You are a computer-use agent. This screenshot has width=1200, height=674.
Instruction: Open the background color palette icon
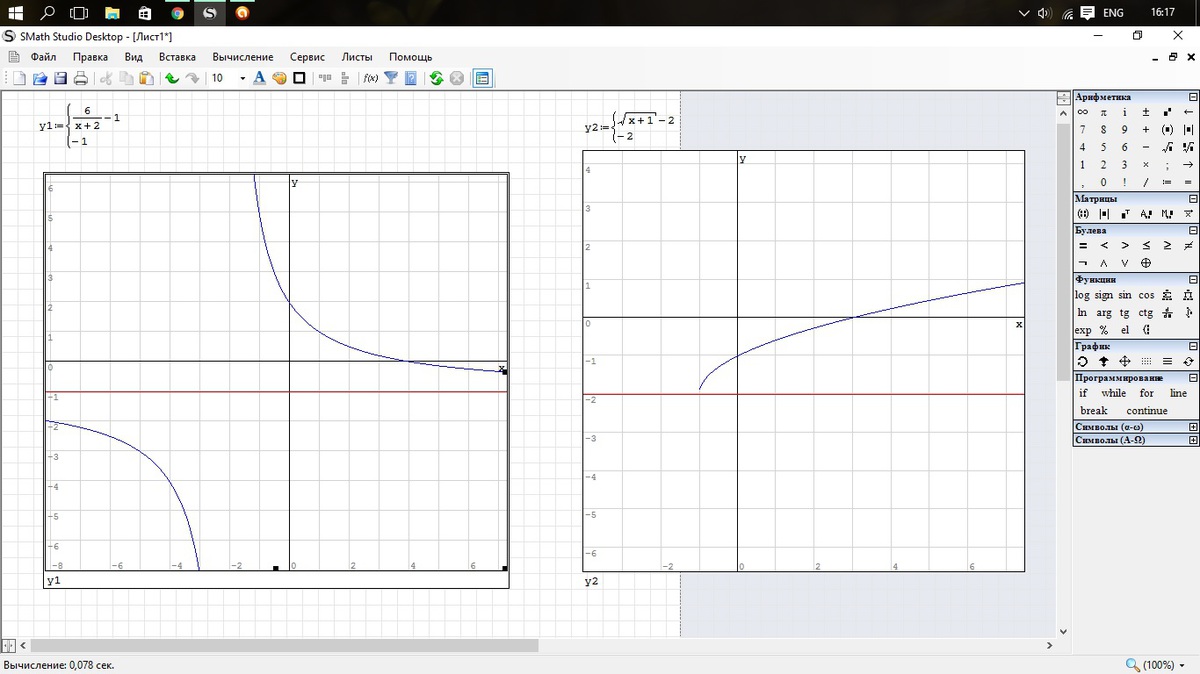click(x=279, y=78)
